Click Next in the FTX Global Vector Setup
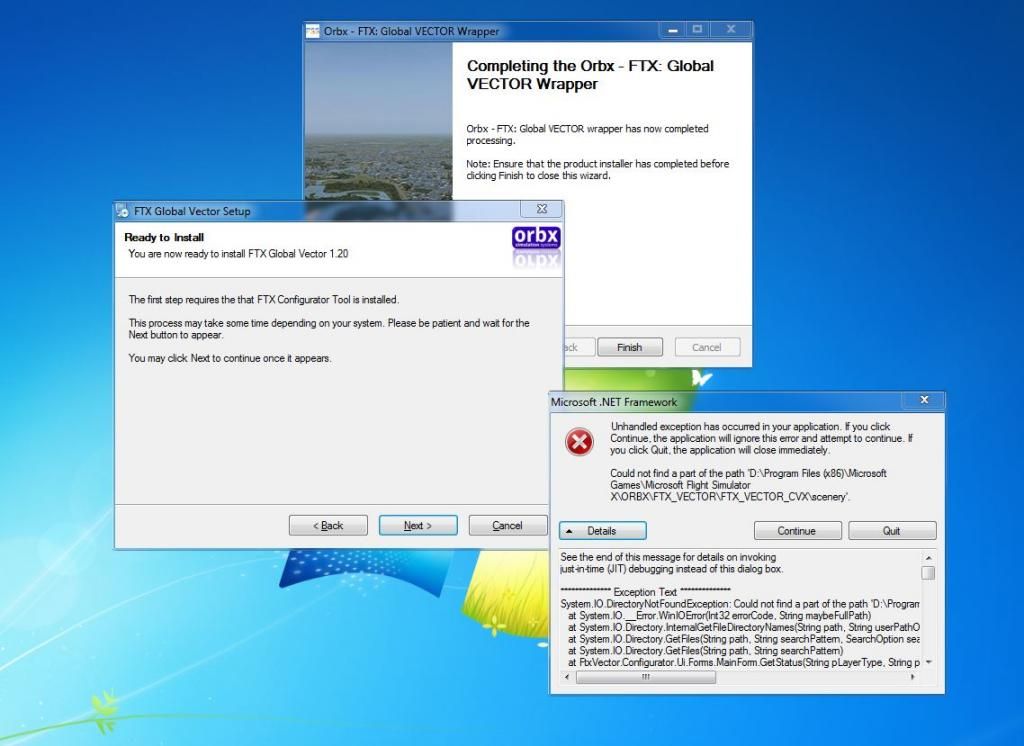Screen dimensions: 1024x746 pos(418,524)
